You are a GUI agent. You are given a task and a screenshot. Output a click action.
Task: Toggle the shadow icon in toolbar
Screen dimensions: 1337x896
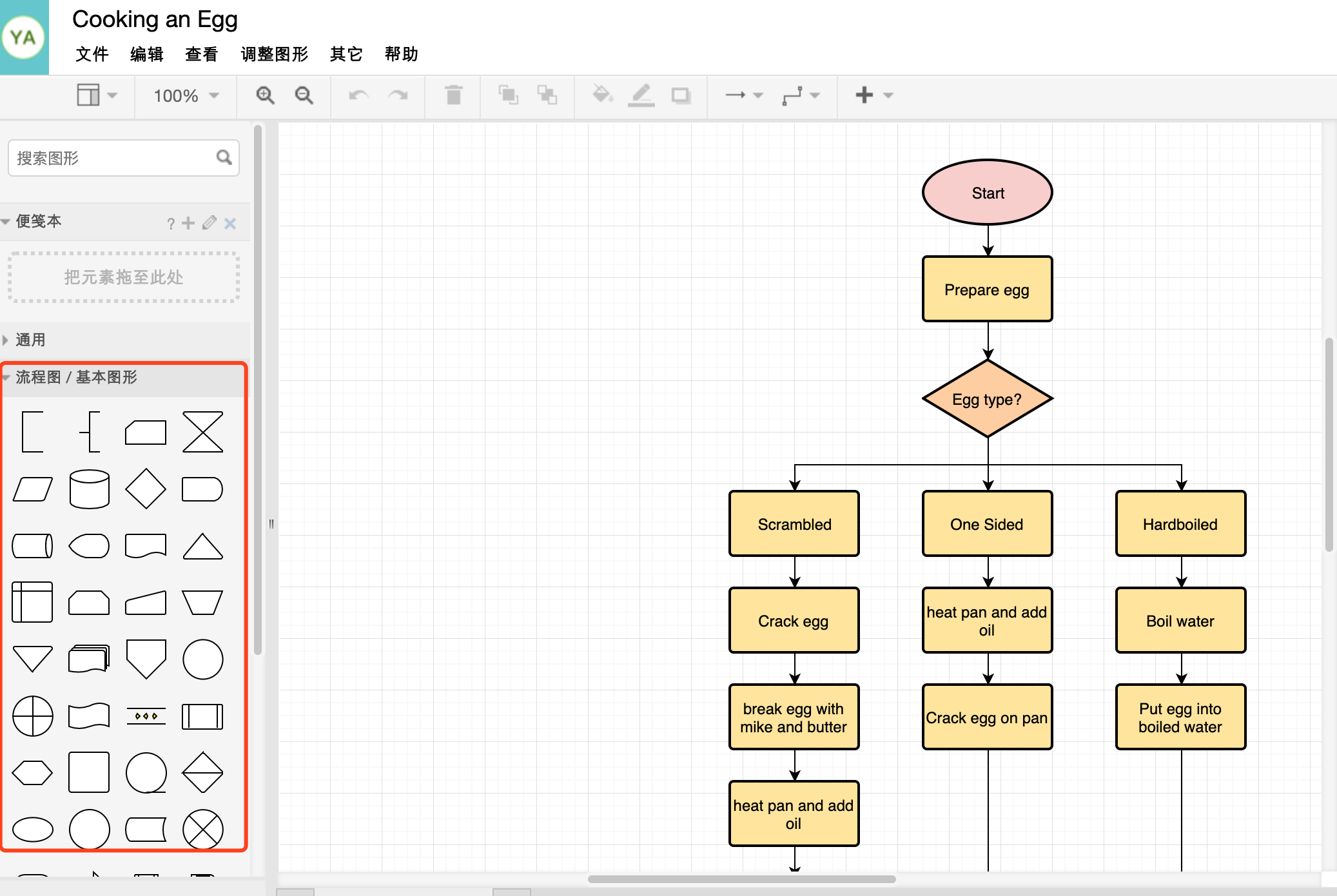[681, 95]
